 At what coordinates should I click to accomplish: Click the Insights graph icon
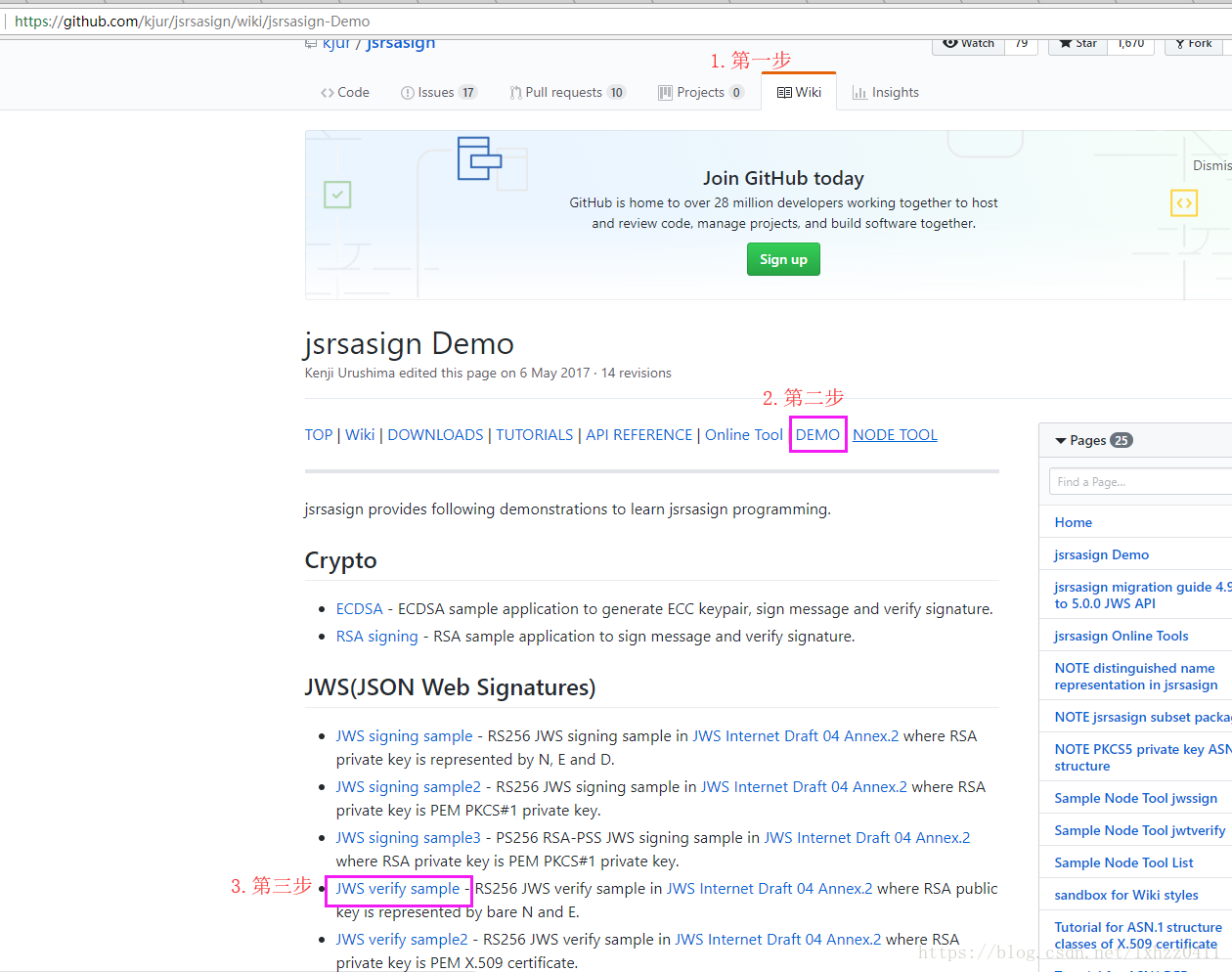(859, 93)
